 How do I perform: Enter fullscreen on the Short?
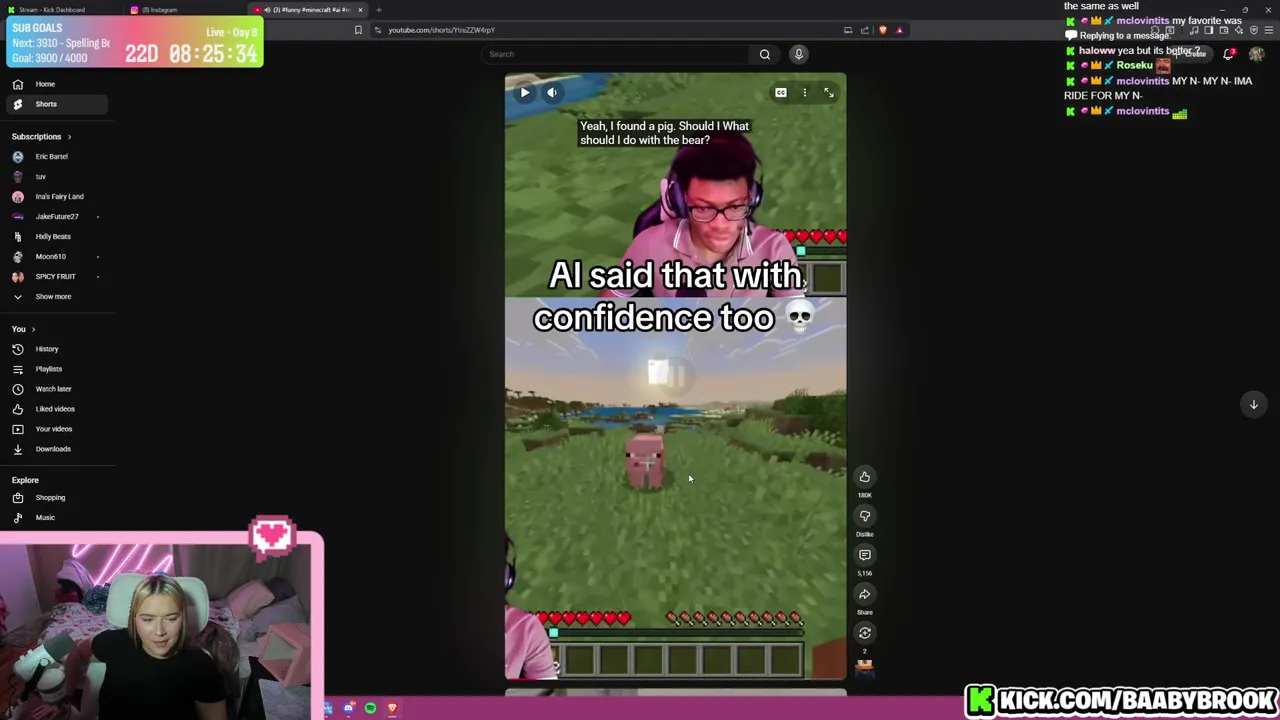click(x=829, y=93)
